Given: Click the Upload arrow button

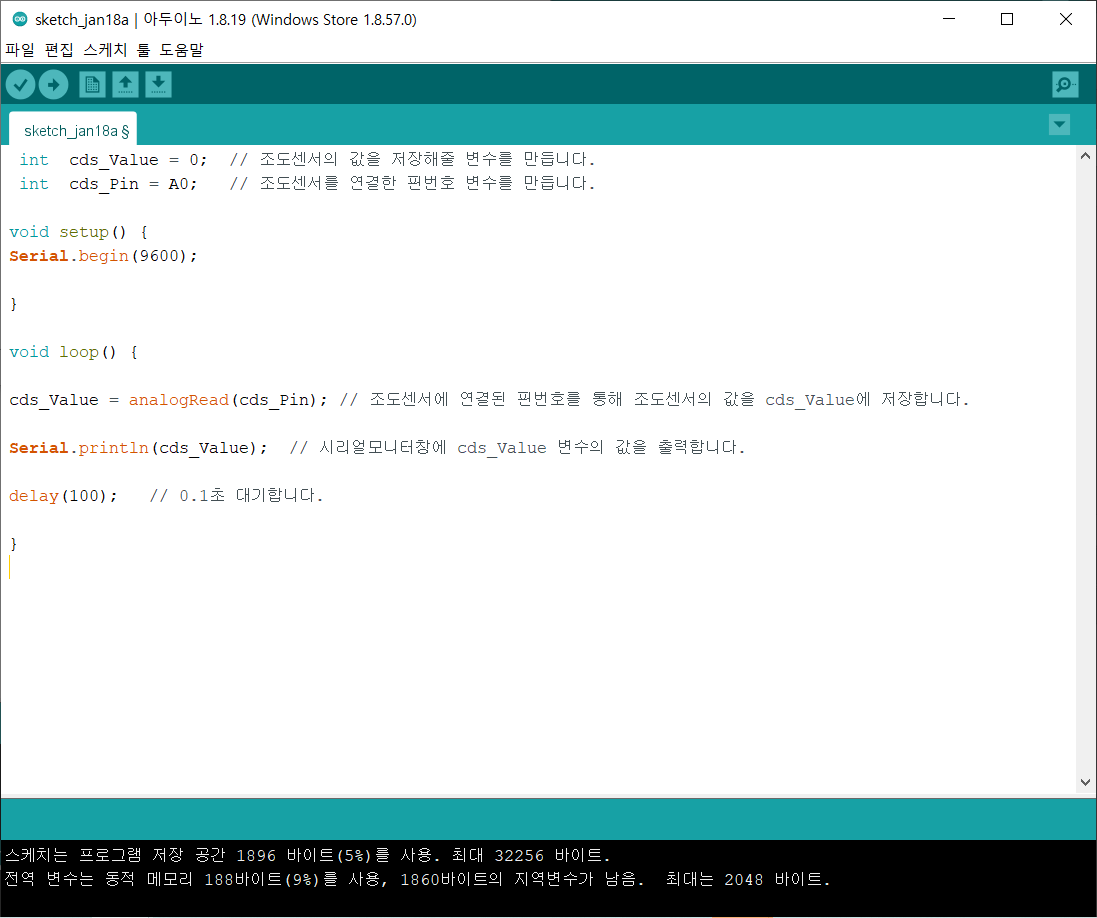Looking at the screenshot, I should point(53,85).
